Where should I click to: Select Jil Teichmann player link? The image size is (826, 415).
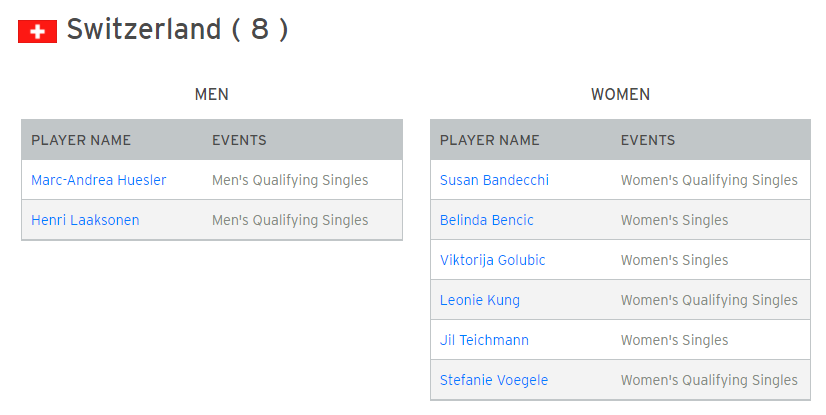tap(484, 340)
